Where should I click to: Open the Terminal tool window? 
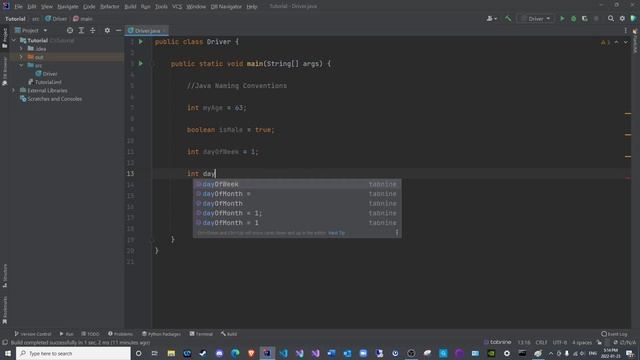click(201, 334)
